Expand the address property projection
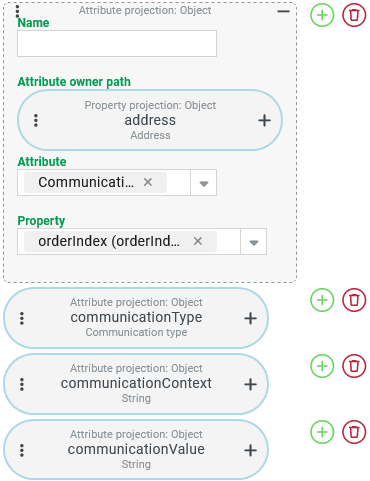 click(x=264, y=120)
